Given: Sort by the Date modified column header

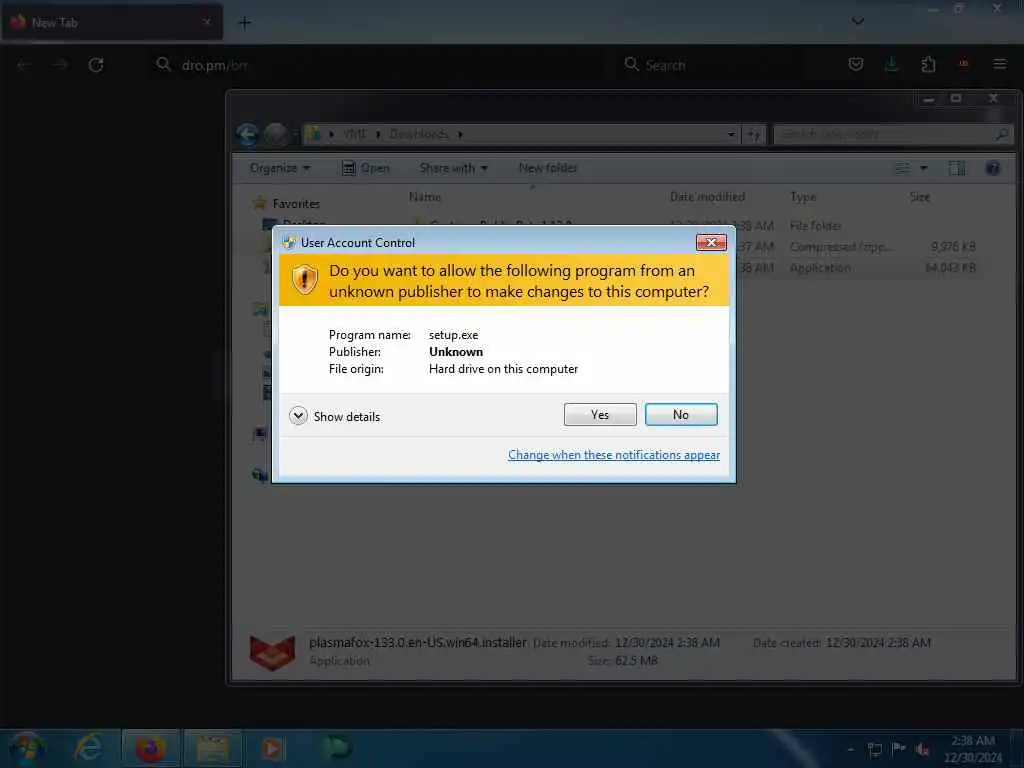Looking at the screenshot, I should coord(707,197).
